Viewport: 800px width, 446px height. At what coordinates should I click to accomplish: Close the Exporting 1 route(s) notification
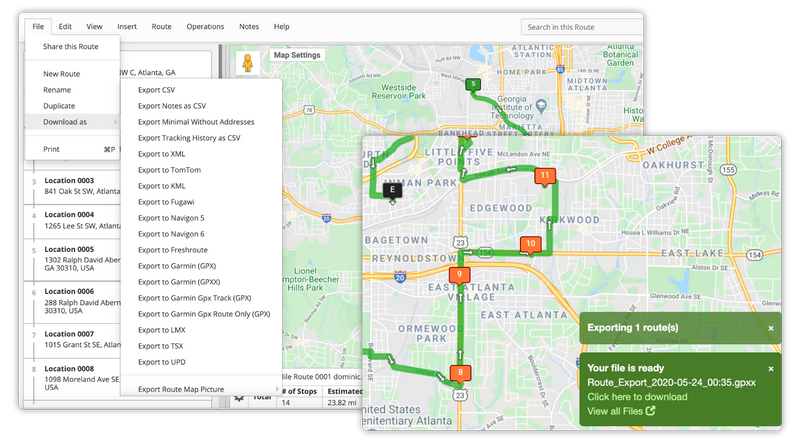[x=771, y=328]
